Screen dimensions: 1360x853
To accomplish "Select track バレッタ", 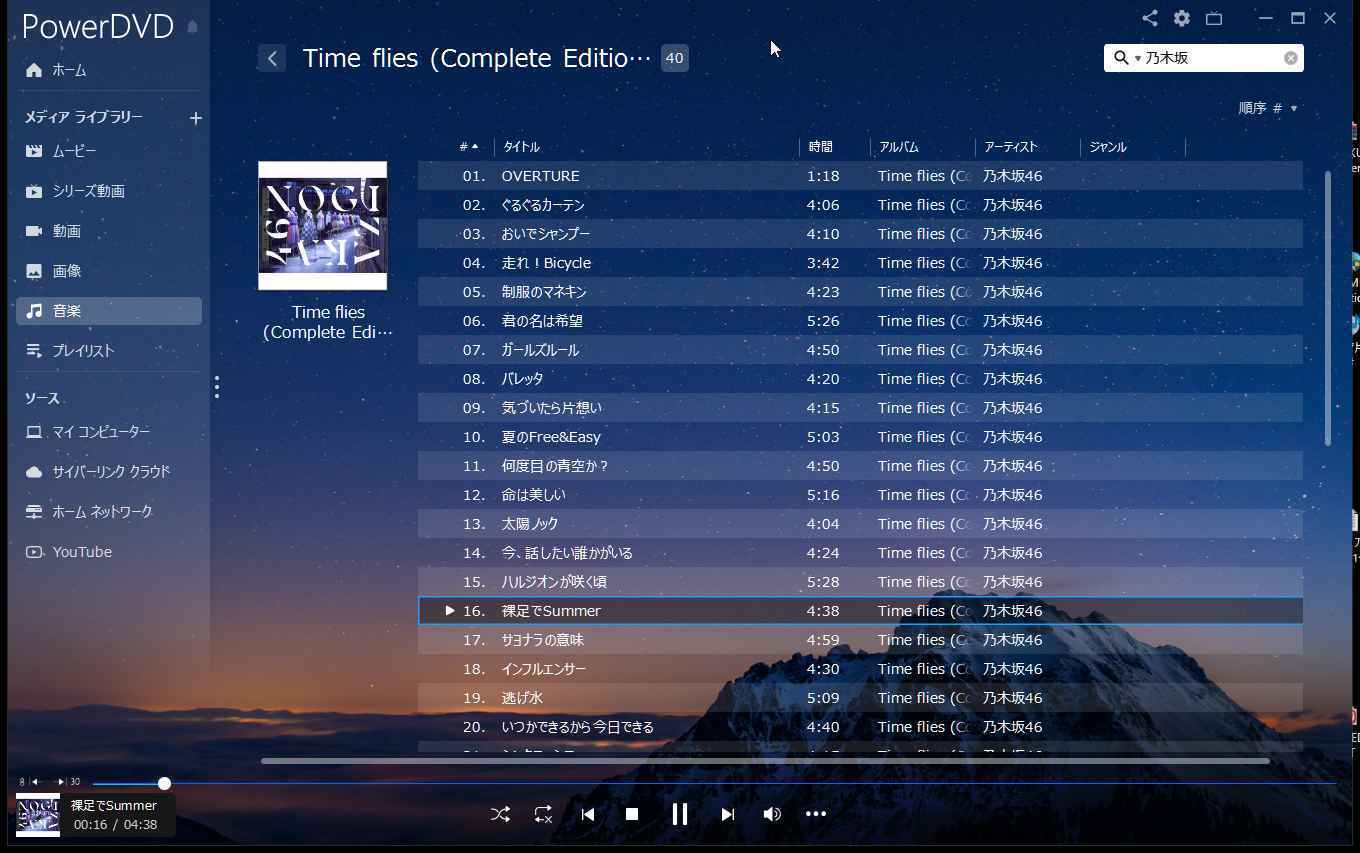I will pyautogui.click(x=860, y=379).
